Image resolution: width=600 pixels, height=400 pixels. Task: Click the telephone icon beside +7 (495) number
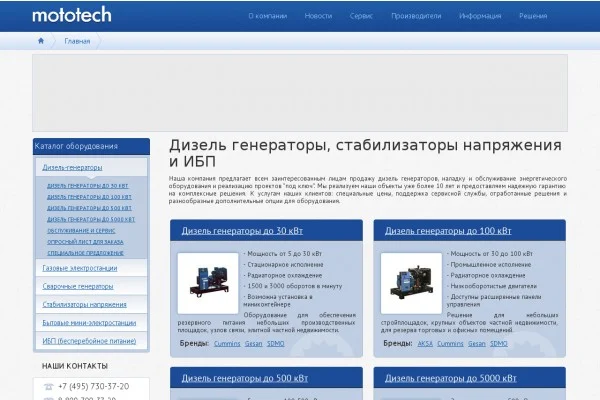[x=49, y=387]
